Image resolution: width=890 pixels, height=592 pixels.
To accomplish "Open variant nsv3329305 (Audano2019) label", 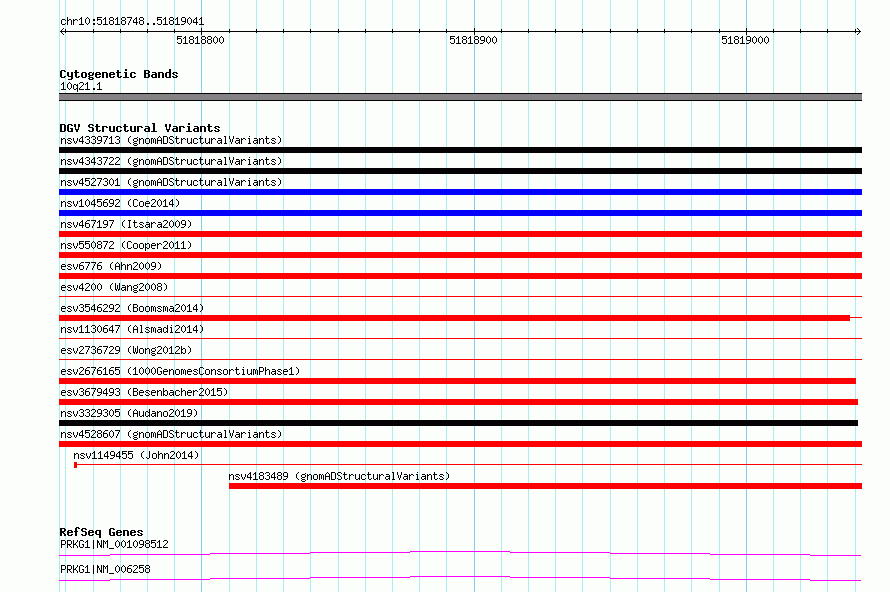I will (x=129, y=413).
